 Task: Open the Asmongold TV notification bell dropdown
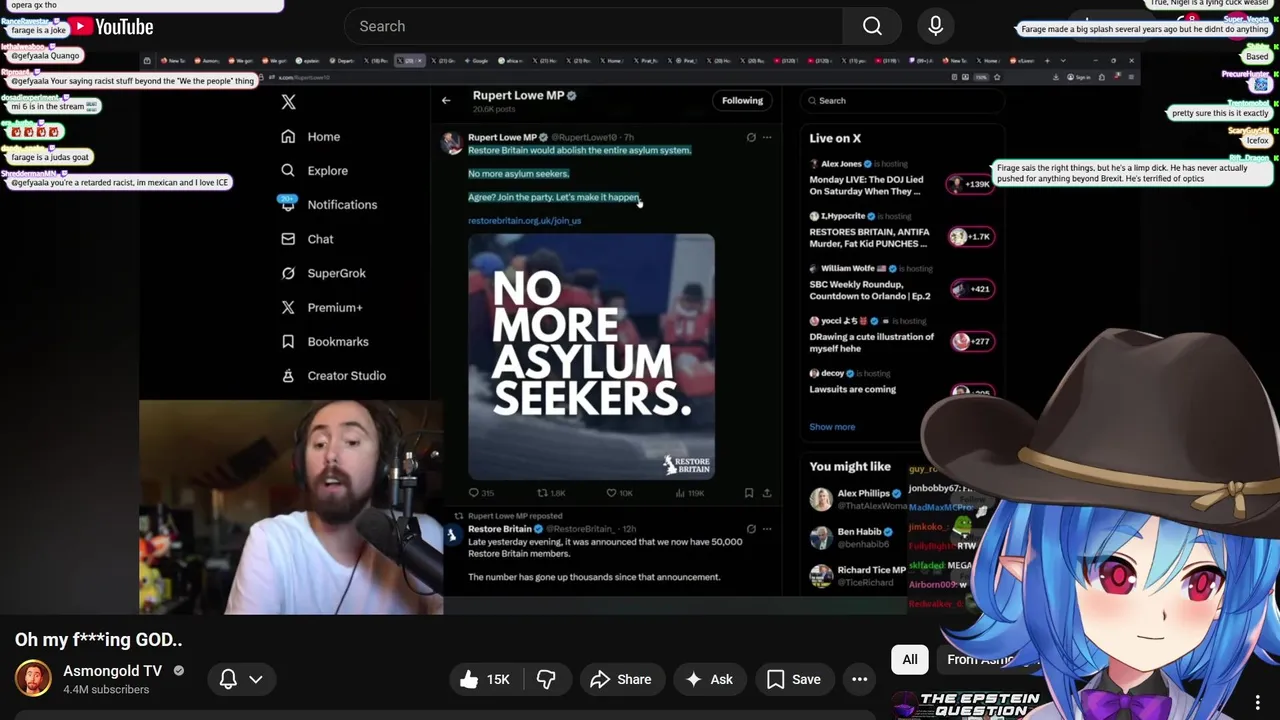[241, 679]
